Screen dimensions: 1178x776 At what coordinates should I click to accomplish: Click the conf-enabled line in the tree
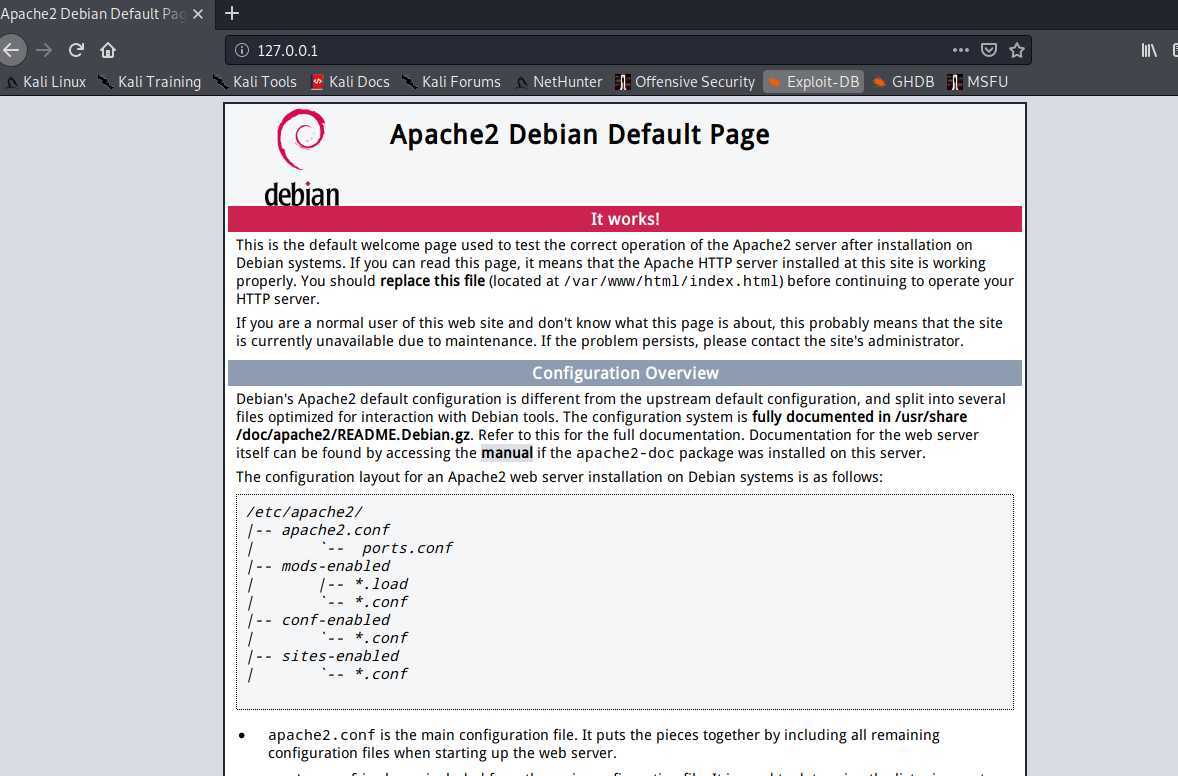(336, 620)
